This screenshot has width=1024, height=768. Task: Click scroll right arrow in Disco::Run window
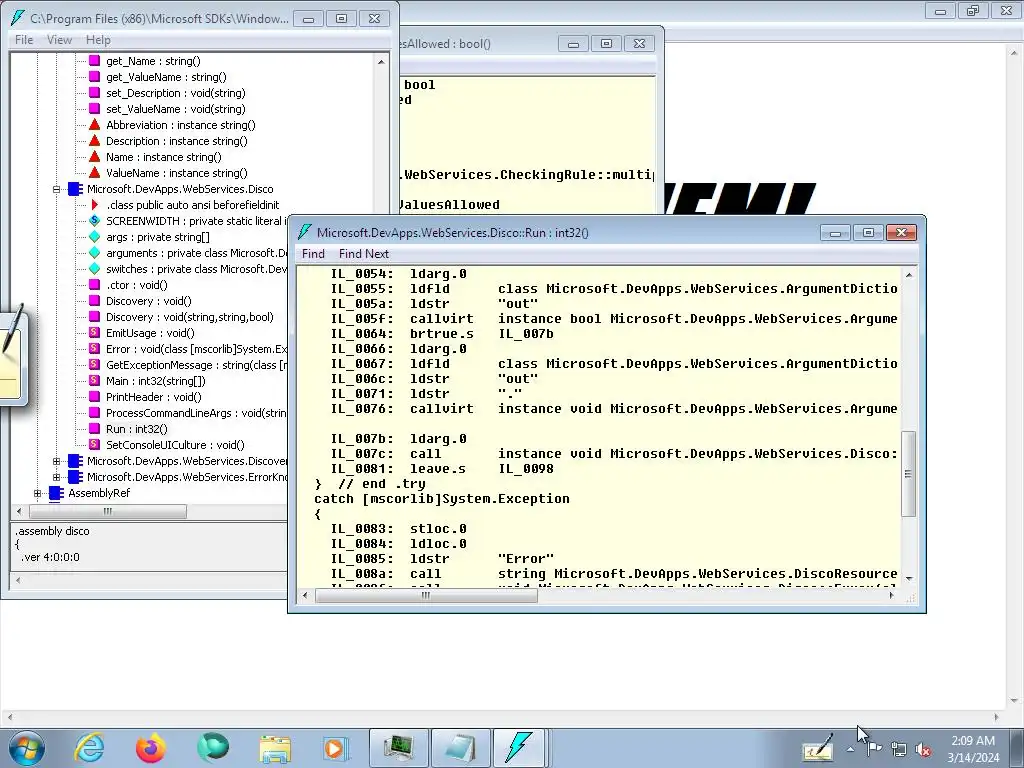coord(891,595)
